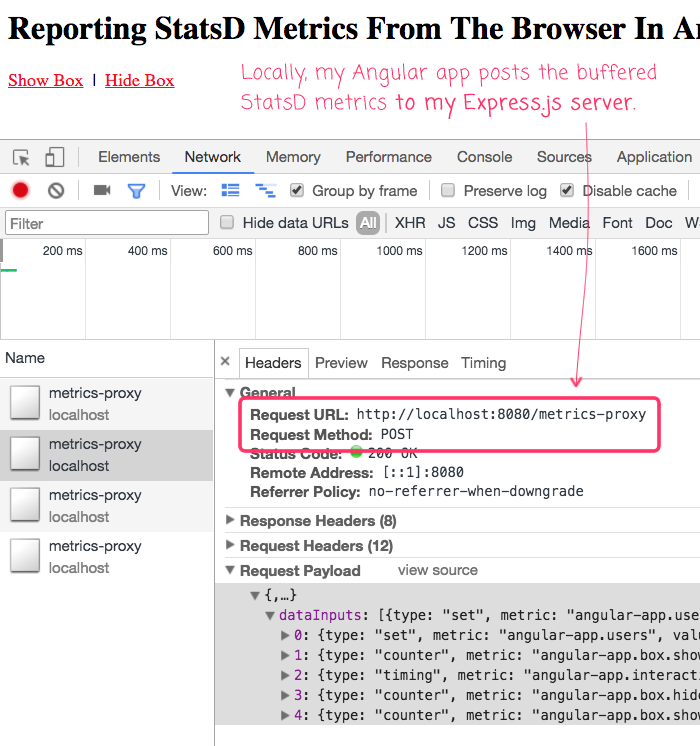Screen dimensions: 700x746
Task: Stop recording with the red record button
Action: click(x=20, y=191)
